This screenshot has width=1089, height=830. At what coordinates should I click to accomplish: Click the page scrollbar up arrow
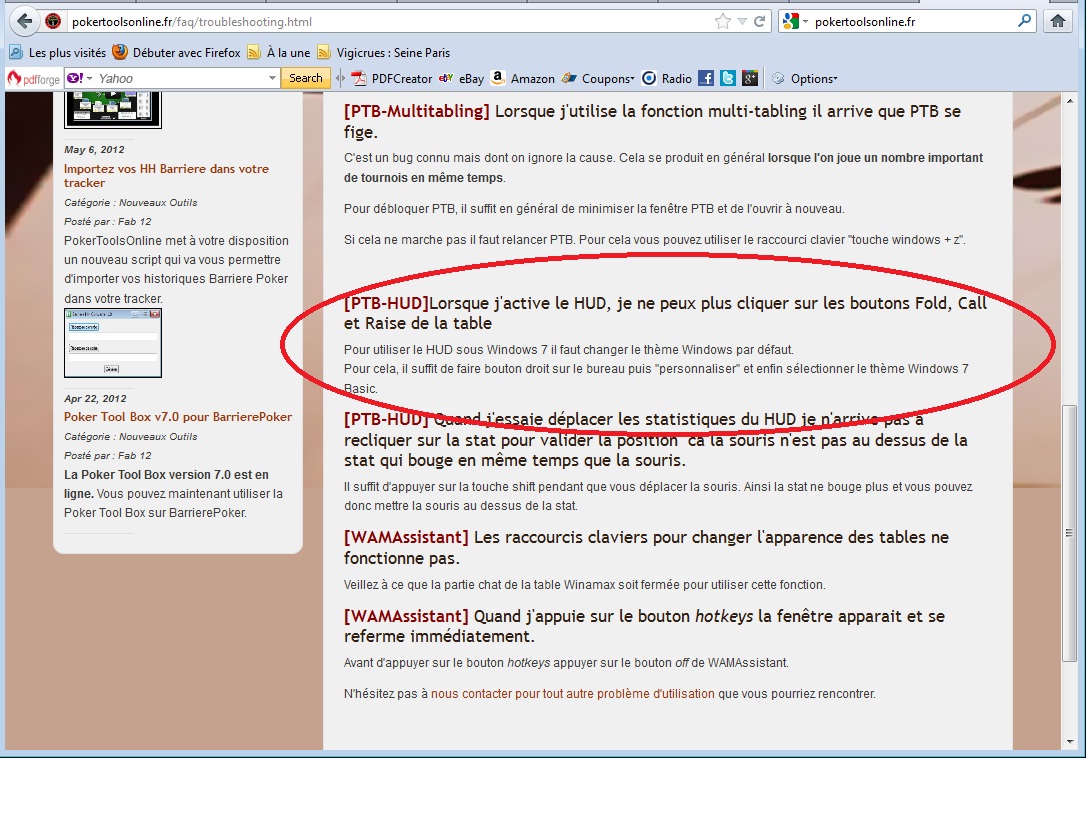pos(1070,101)
